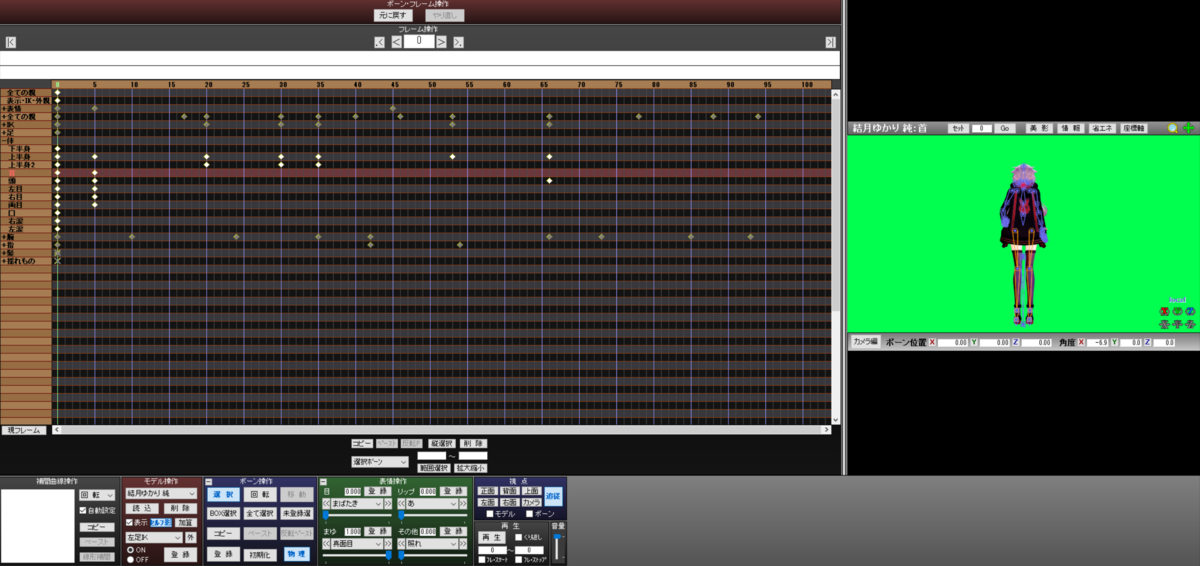
Task: Click the 登録 button beside the IK radio buttons
Action: pyautogui.click(x=180, y=554)
